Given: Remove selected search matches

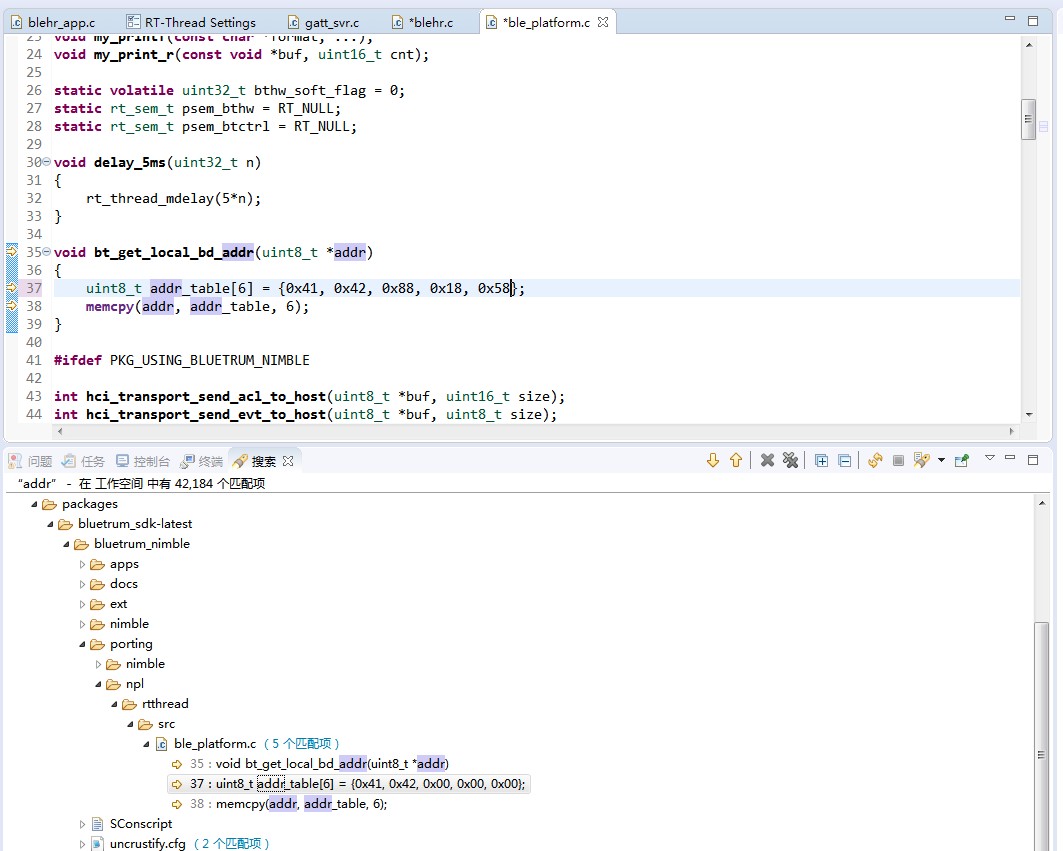Looking at the screenshot, I should click(767, 460).
